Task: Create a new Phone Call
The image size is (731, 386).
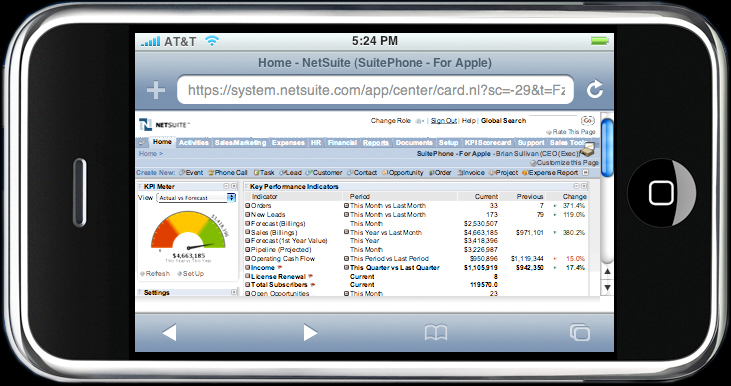Action: click(x=228, y=172)
